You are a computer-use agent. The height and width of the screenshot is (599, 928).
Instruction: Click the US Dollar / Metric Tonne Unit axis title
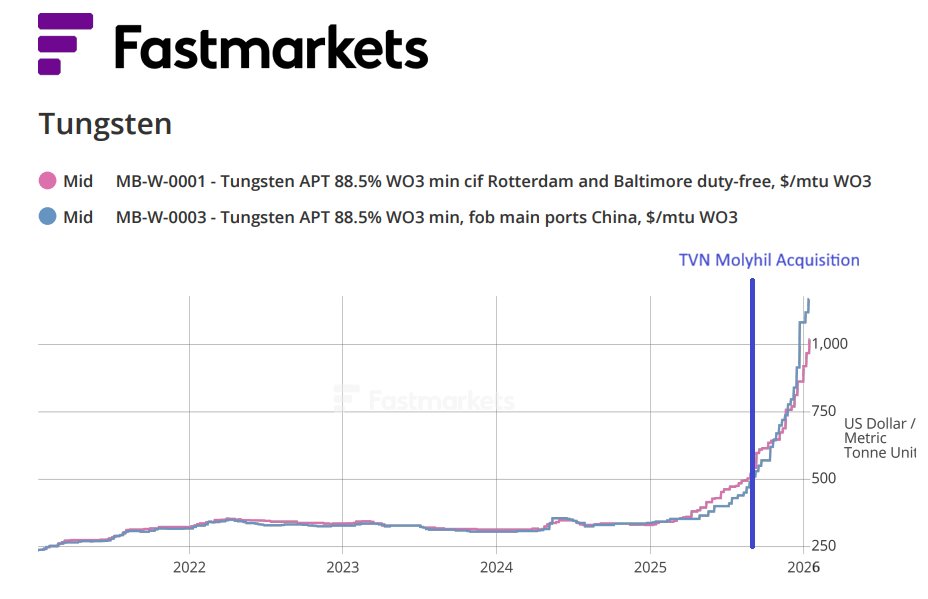coord(879,439)
